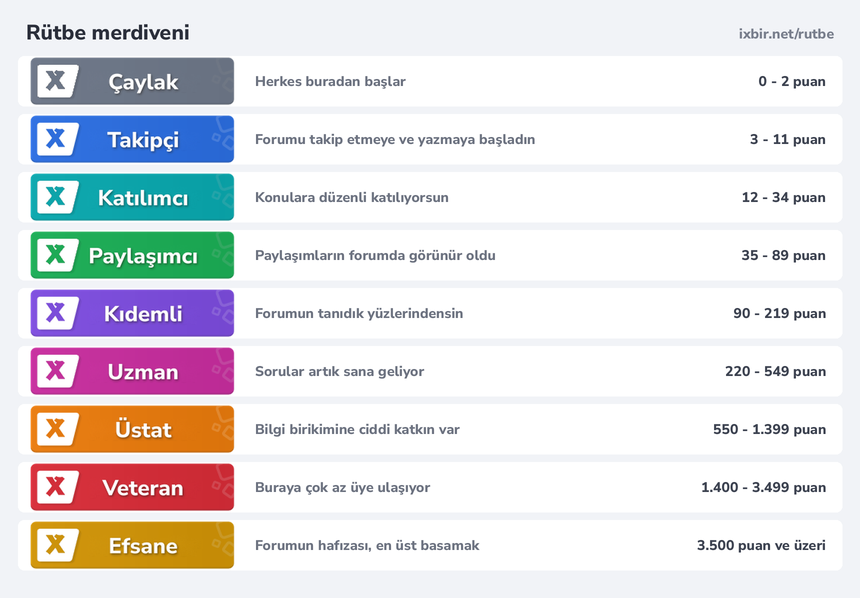Select the teal Katılımcı rank label
This screenshot has height=598, width=860.
click(132, 198)
